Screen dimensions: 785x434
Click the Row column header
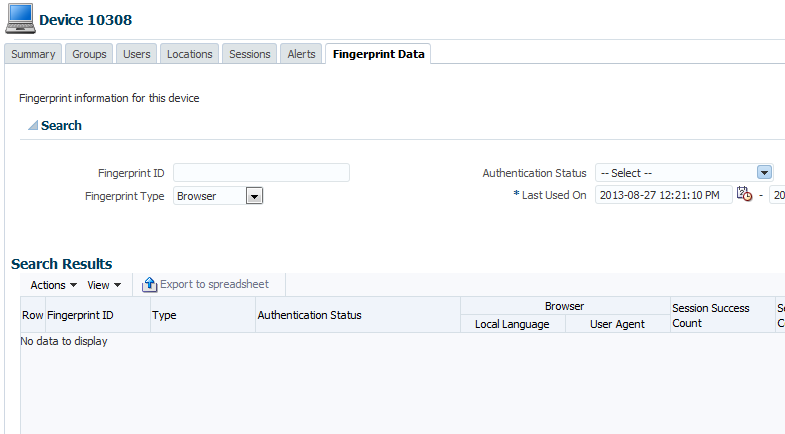33,315
